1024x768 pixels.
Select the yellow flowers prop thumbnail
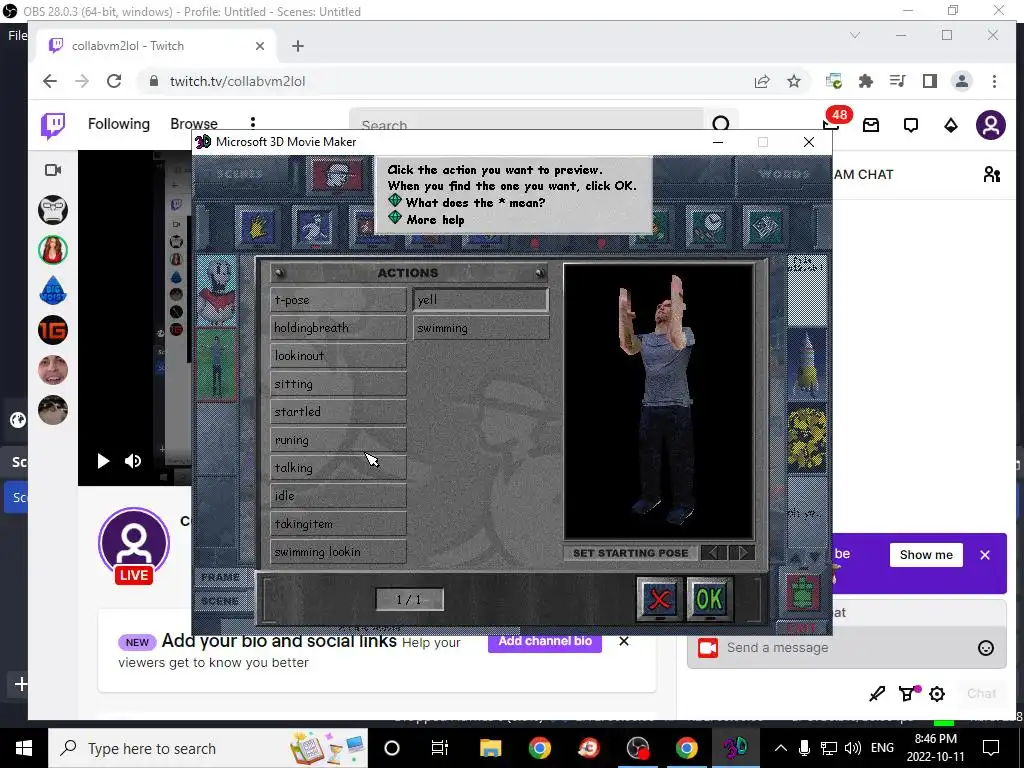[807, 438]
